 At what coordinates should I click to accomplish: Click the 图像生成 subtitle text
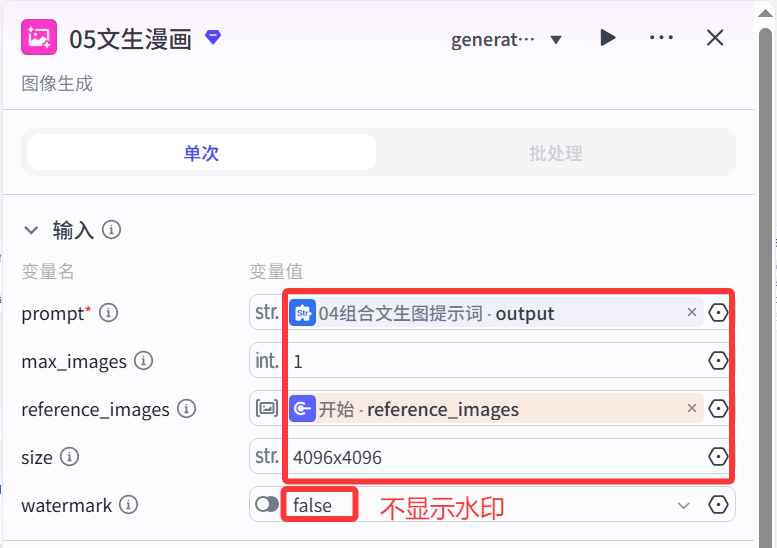click(x=57, y=83)
